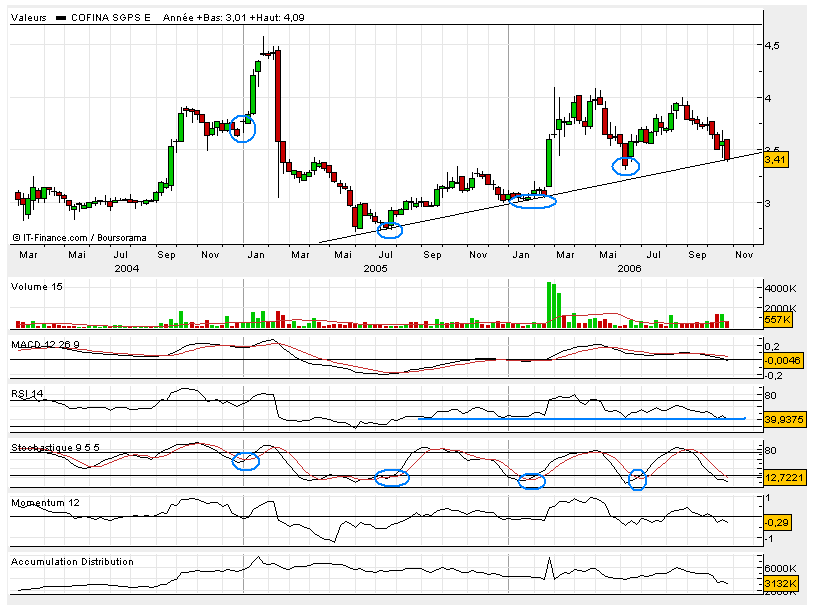
Task: Click the 2004 year label on time axis
Action: (x=126, y=268)
